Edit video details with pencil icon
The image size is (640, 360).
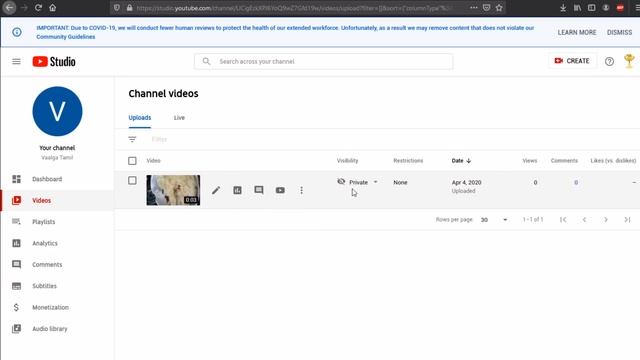[x=216, y=190]
